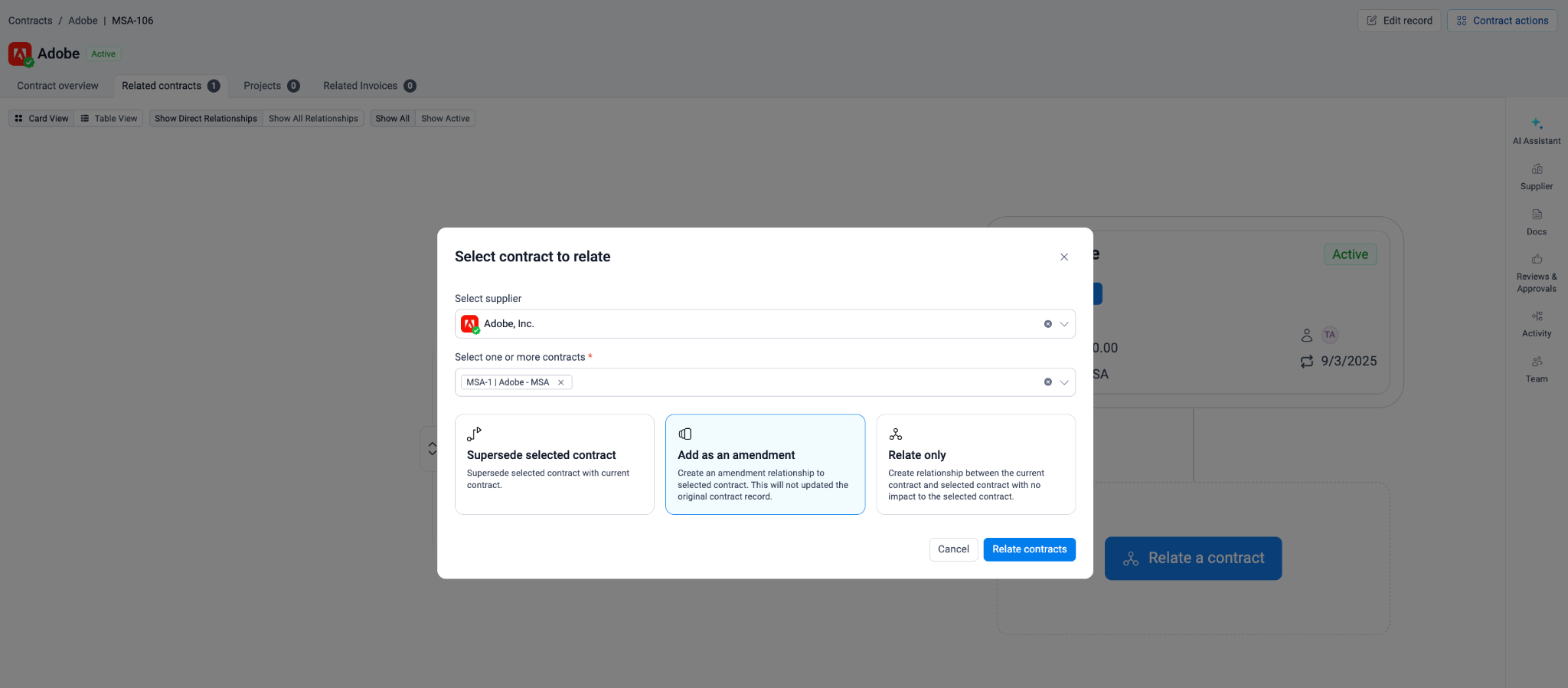Close the Select contract dialog

pyautogui.click(x=1063, y=257)
